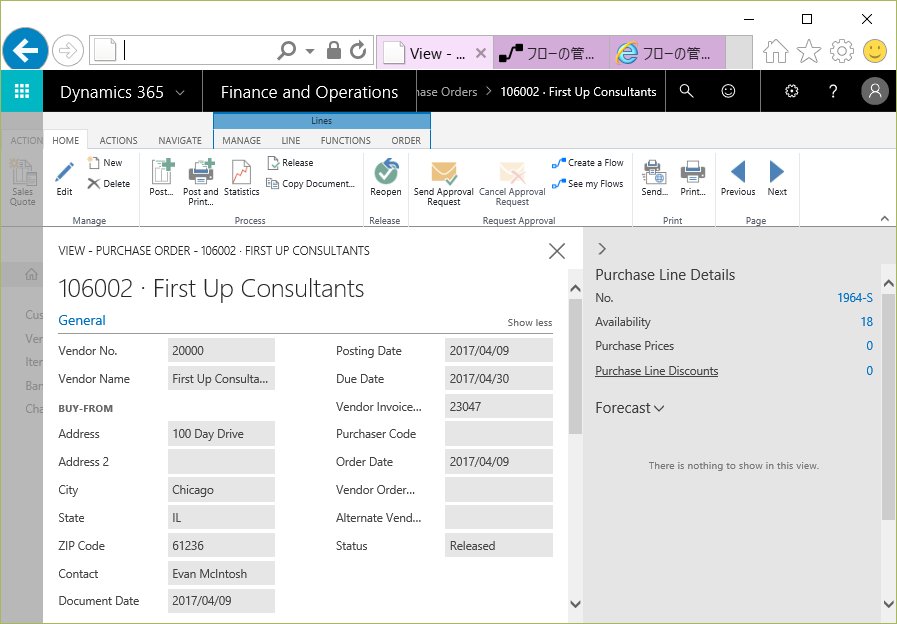Open the Dynamics 365 app launcher grid
897x624 pixels.
coord(22,91)
